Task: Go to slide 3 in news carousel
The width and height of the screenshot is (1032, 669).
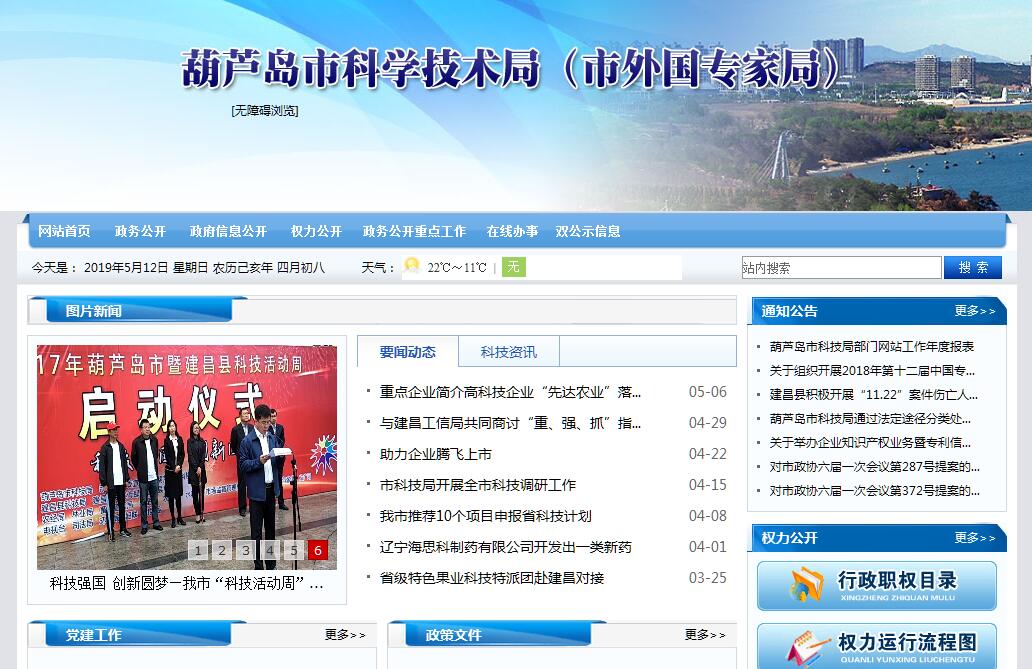Action: point(245,550)
